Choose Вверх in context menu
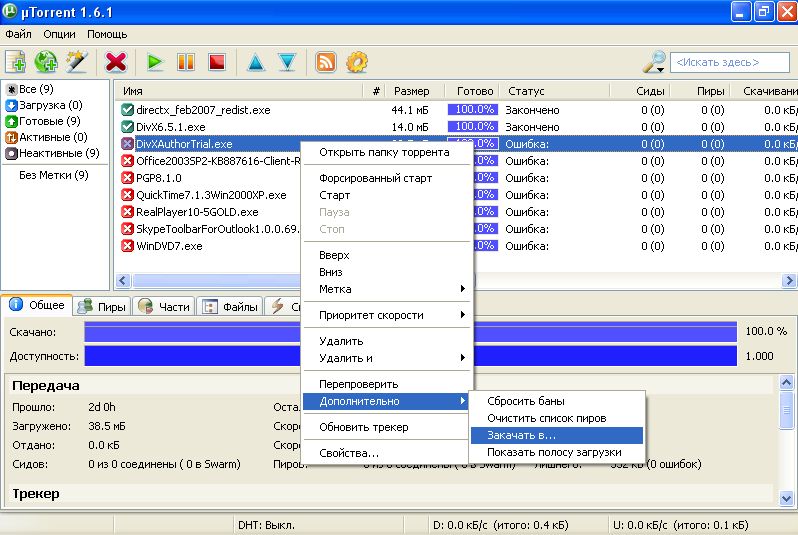This screenshot has height=535, width=798. (x=387, y=255)
